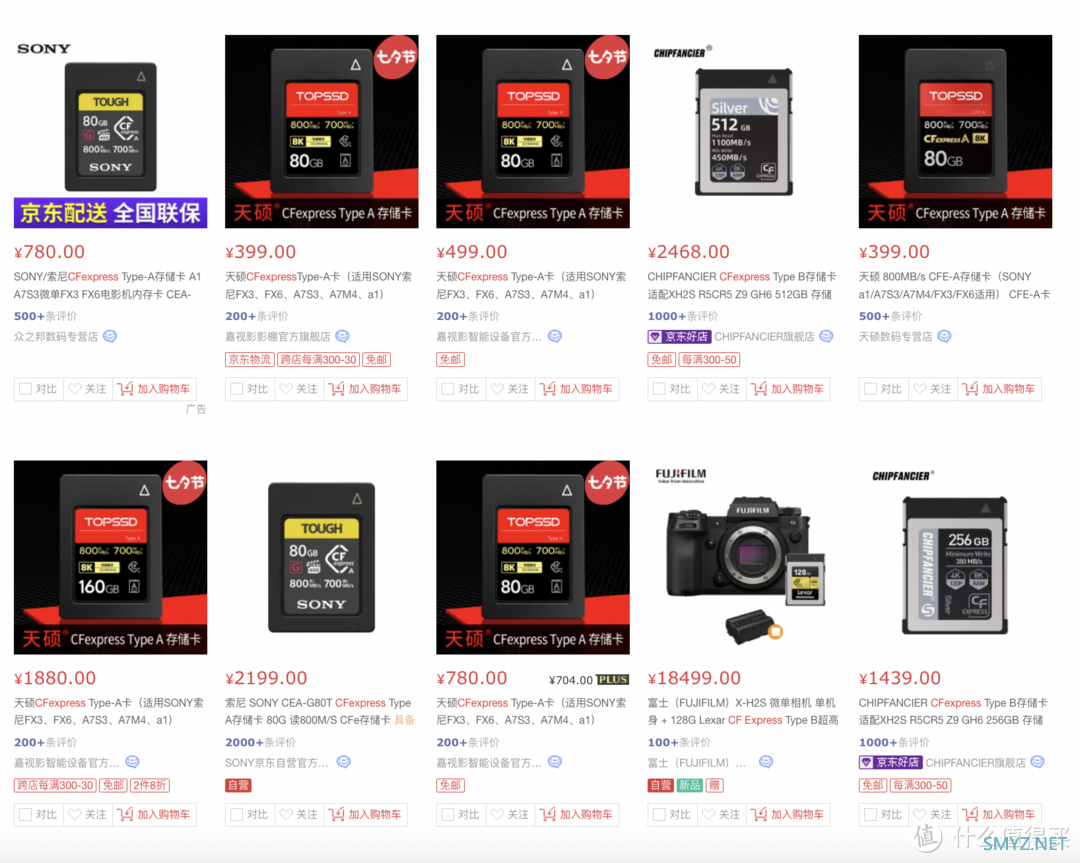Click the 京东好店 badge on the 256GB CHIPFANCIER listing
The image size is (1080, 863).
click(890, 762)
